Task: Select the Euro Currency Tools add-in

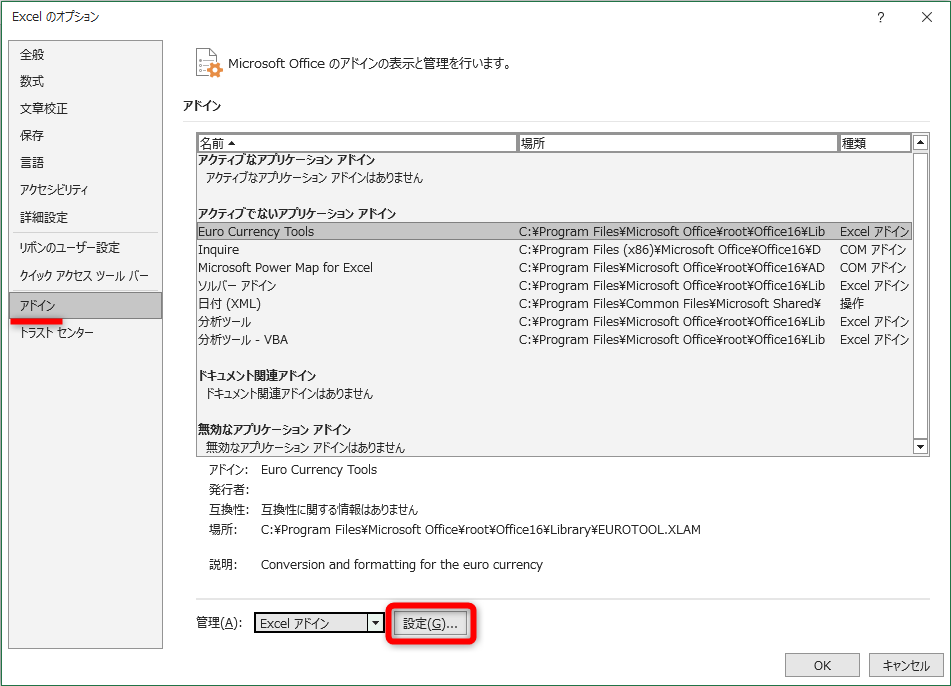Action: (x=300, y=230)
